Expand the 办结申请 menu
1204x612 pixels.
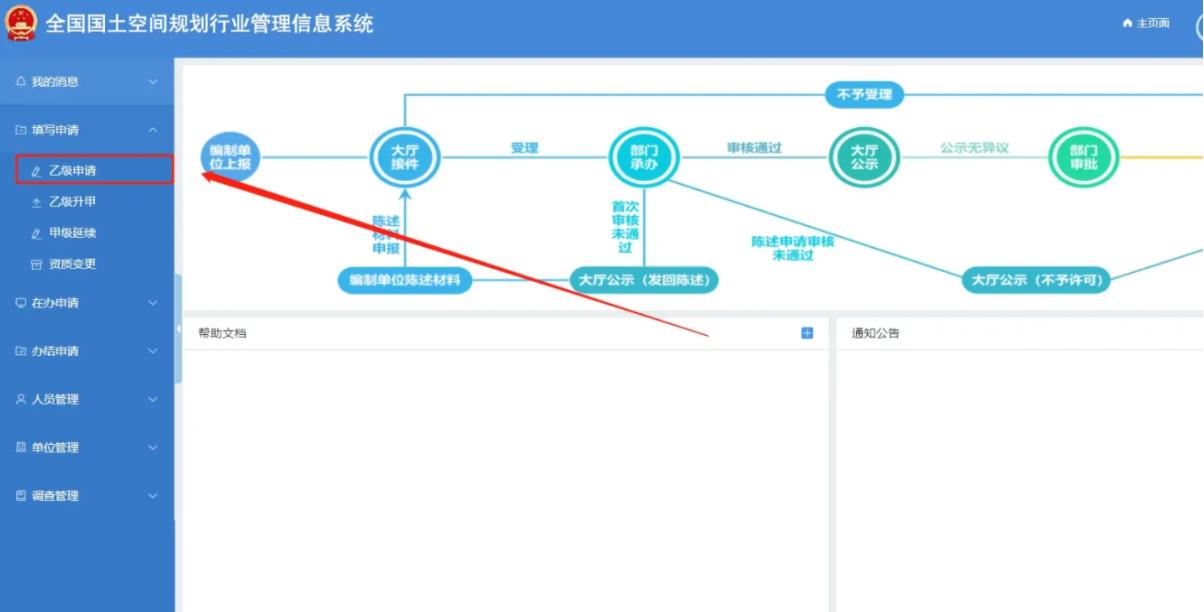(x=87, y=351)
